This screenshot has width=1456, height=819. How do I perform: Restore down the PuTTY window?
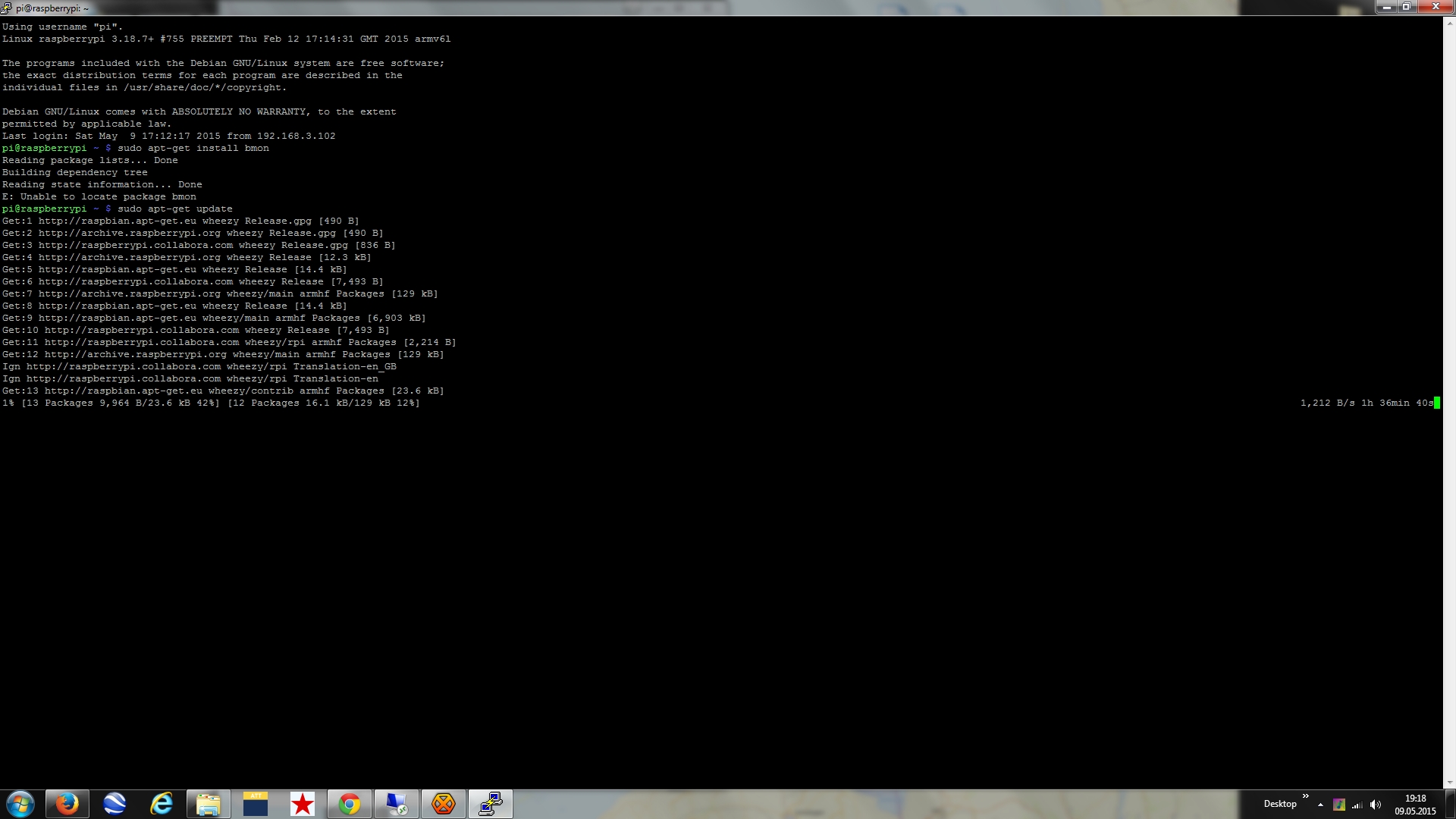click(x=1407, y=7)
